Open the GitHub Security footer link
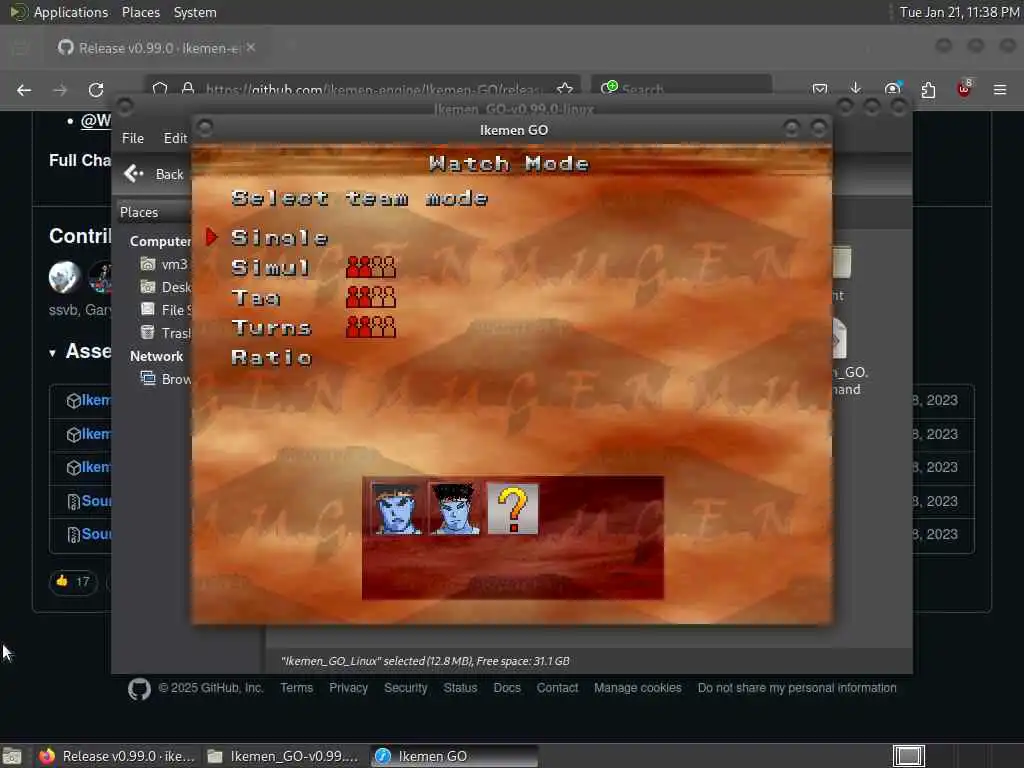 (x=406, y=688)
